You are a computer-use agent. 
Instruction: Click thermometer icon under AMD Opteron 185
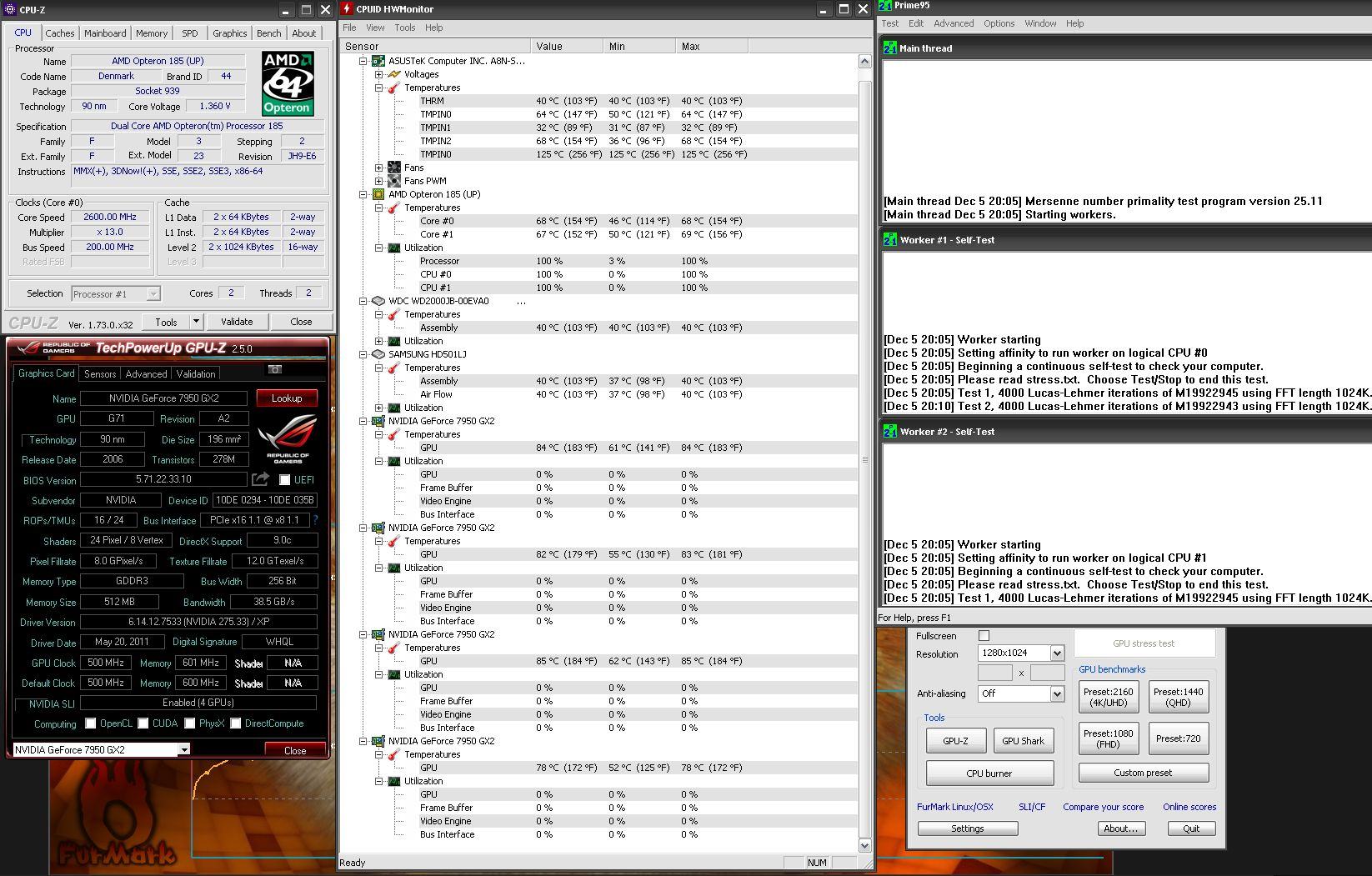click(x=394, y=208)
